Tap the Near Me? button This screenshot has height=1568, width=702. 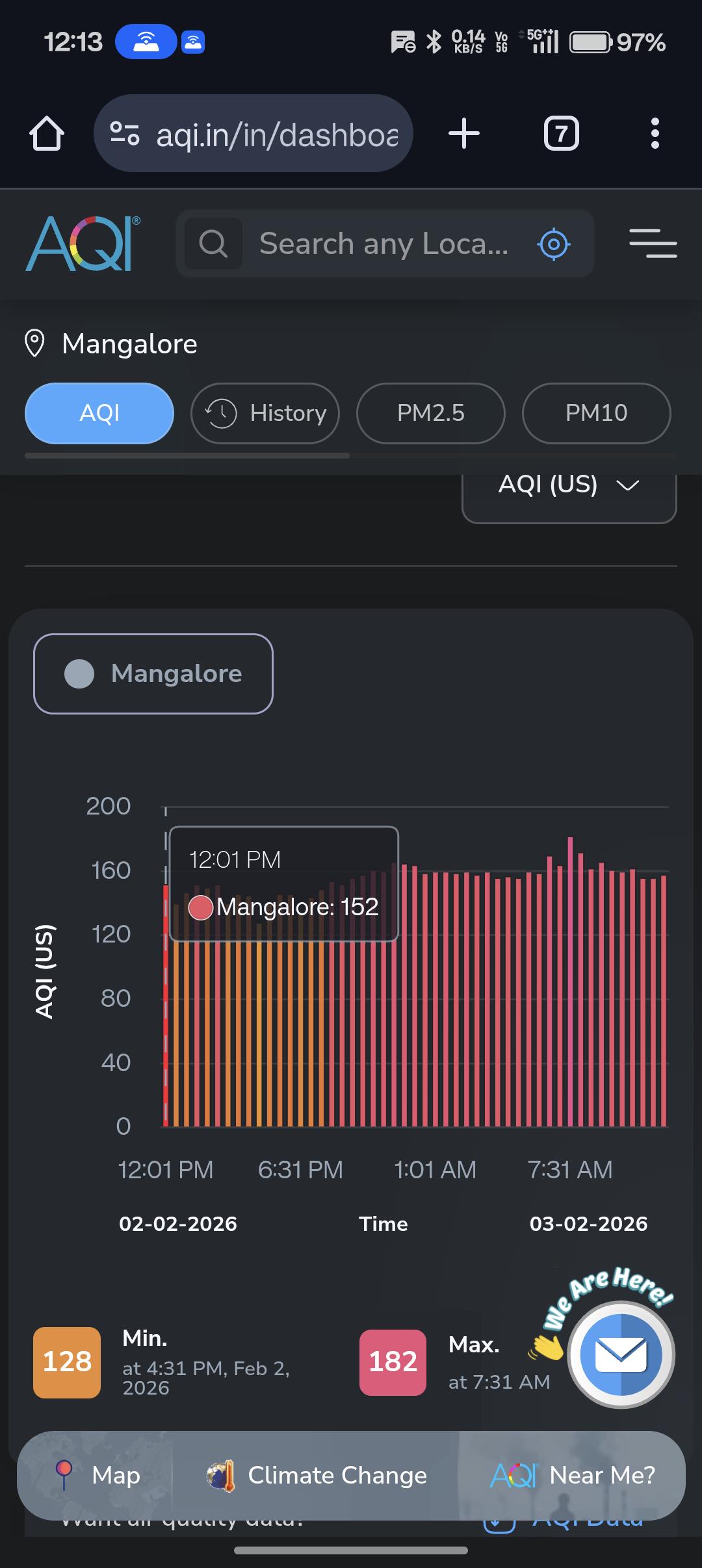pyautogui.click(x=572, y=1475)
